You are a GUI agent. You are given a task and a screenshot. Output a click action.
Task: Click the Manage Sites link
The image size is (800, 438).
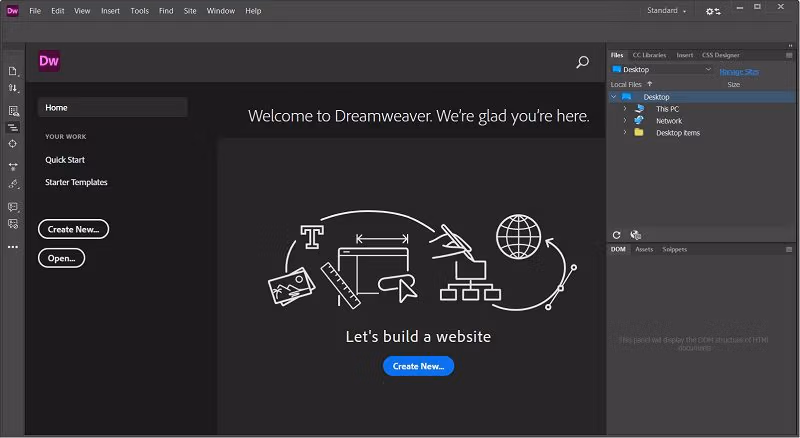pyautogui.click(x=739, y=72)
